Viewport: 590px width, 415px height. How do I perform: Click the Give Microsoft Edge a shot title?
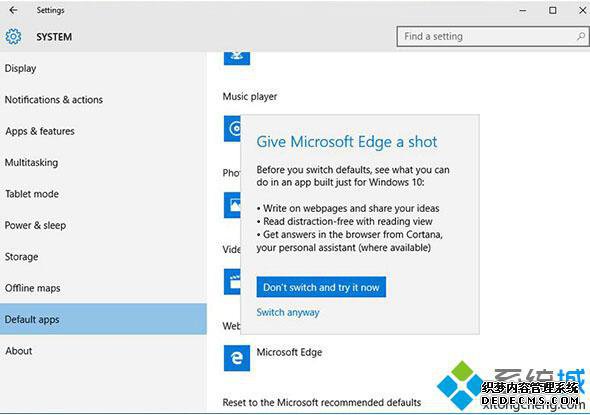[347, 142]
